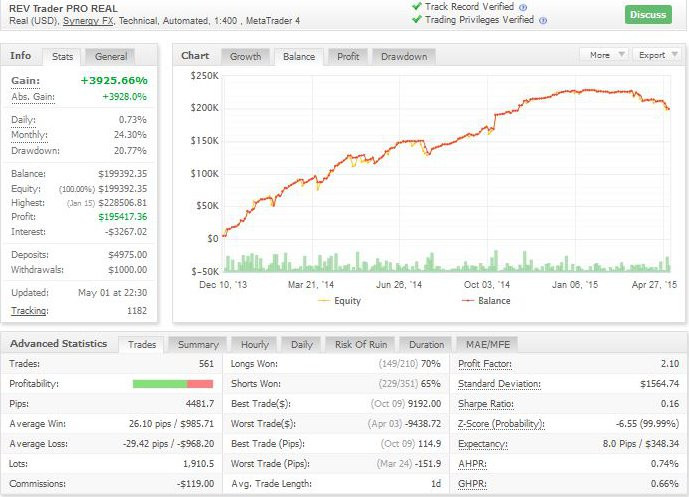Click the 1,910.5 Lots value
The height and width of the screenshot is (497, 689).
click(199, 464)
